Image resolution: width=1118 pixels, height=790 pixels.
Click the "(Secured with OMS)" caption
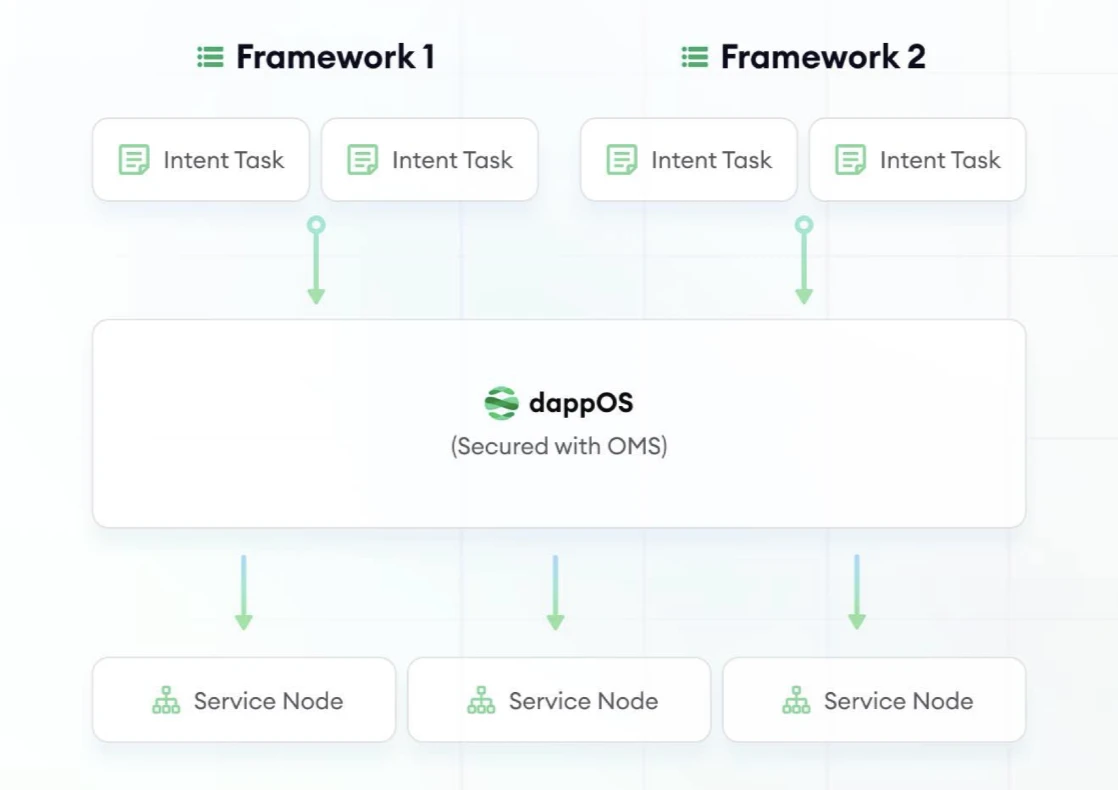click(x=559, y=446)
